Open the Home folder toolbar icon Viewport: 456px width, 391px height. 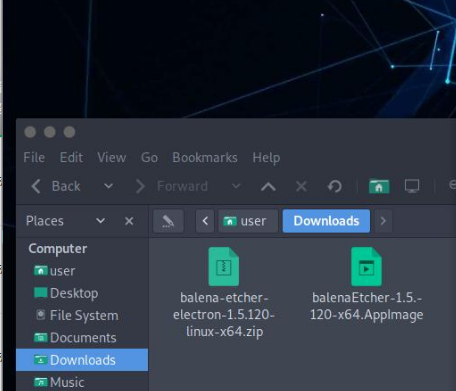pos(379,186)
